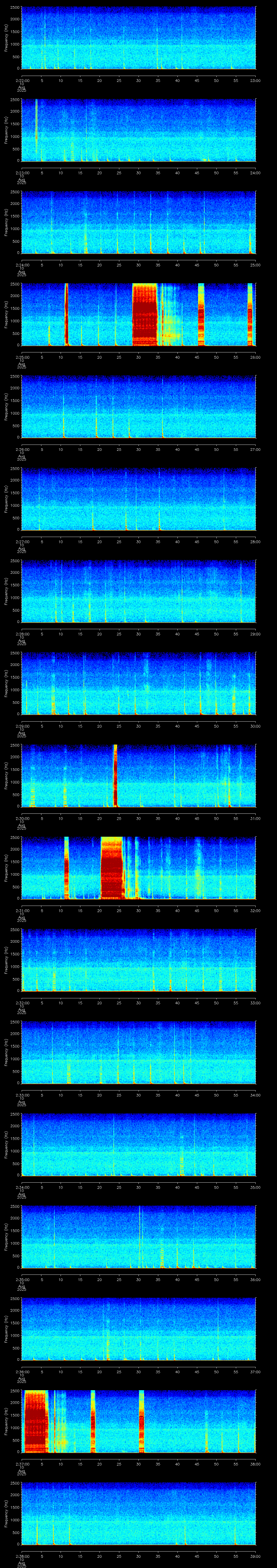Open the spectrogram panel starting at 2:33:00
The width and height of the screenshot is (277, 1568).
[x=138, y=1052]
